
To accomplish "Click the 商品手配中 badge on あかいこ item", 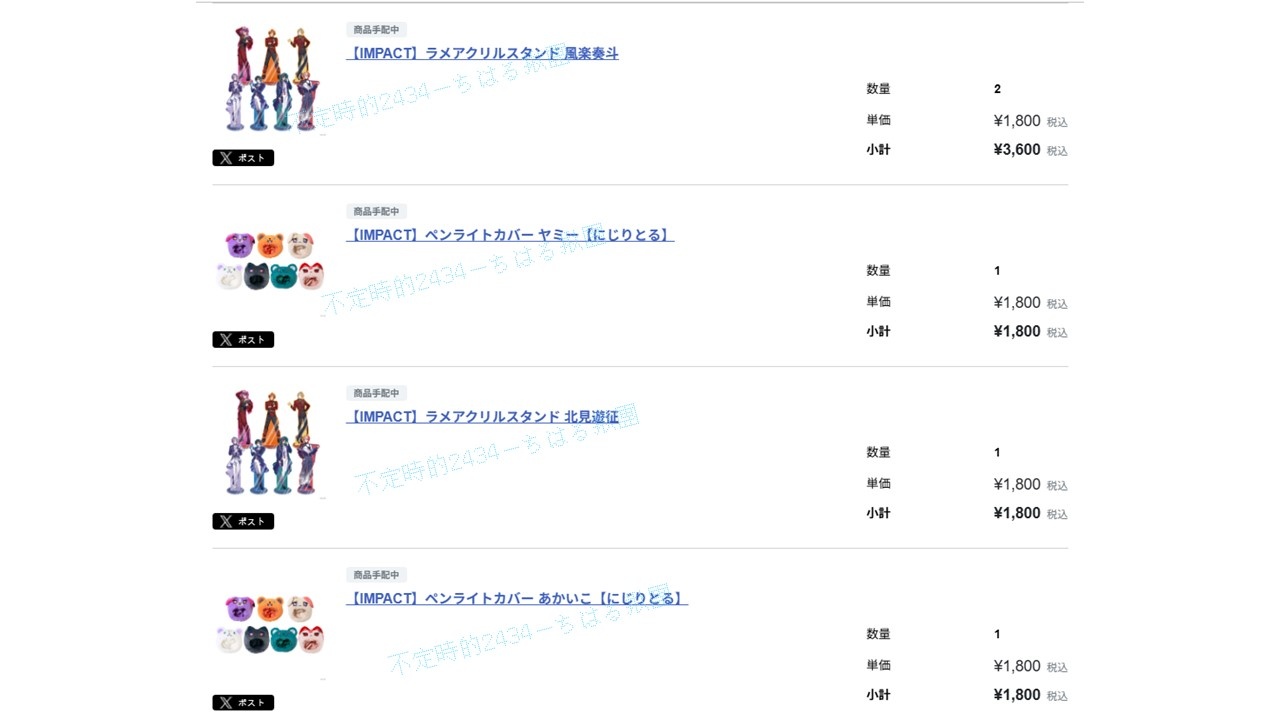I will (376, 575).
